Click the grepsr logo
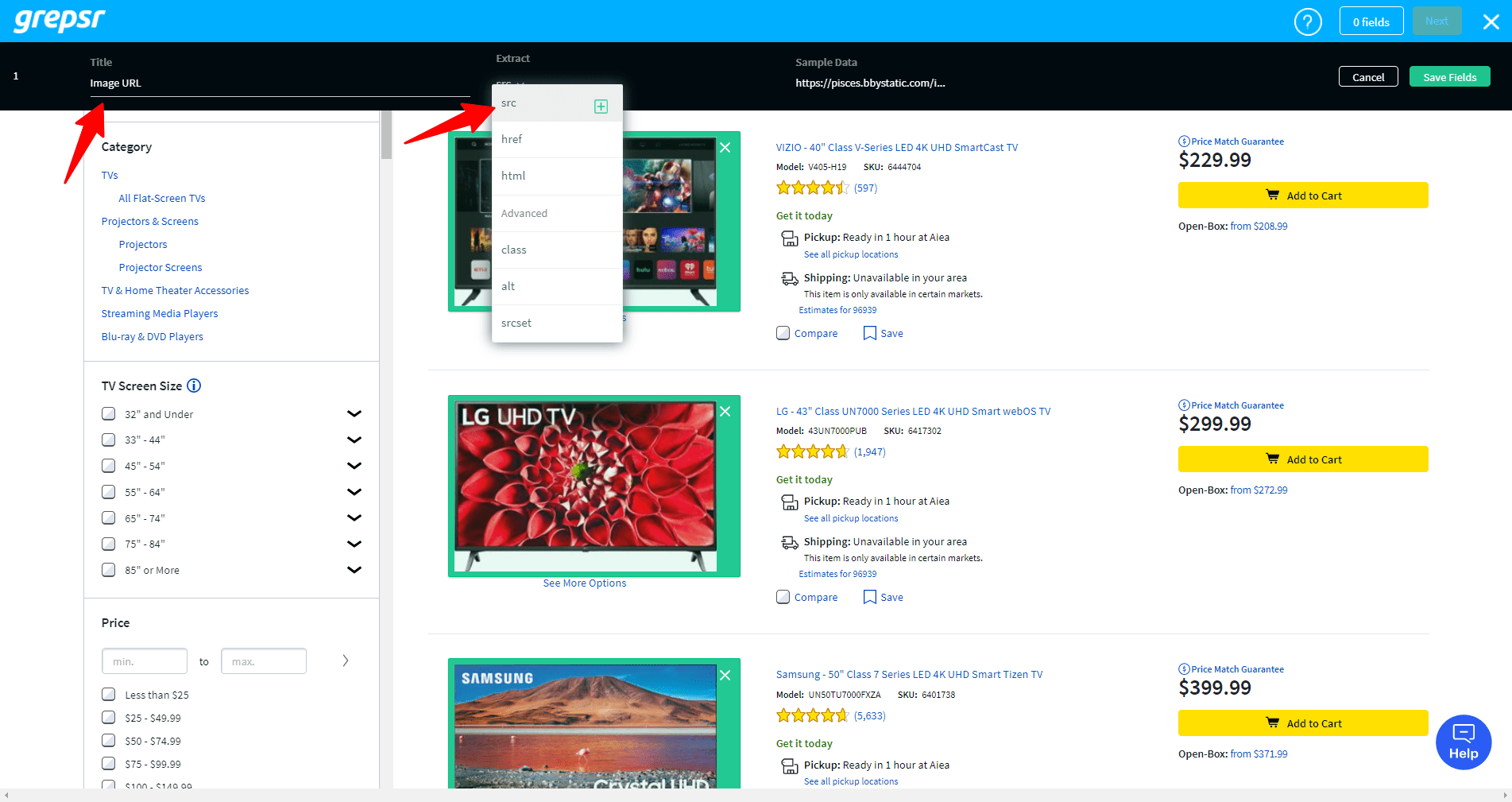This screenshot has width=1512, height=802. 60,20
